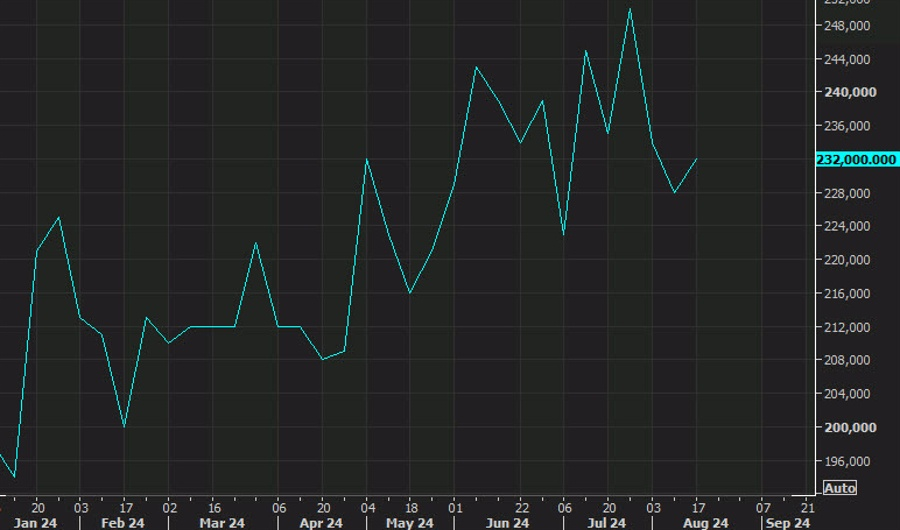The height and width of the screenshot is (530, 900).
Task: Select the Sep 24 month label
Action: 788,523
